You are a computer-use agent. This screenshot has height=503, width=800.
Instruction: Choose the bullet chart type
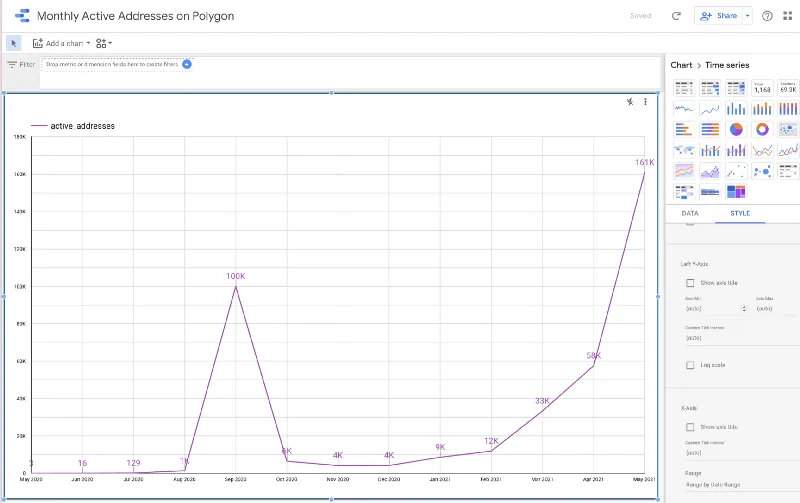coord(710,192)
